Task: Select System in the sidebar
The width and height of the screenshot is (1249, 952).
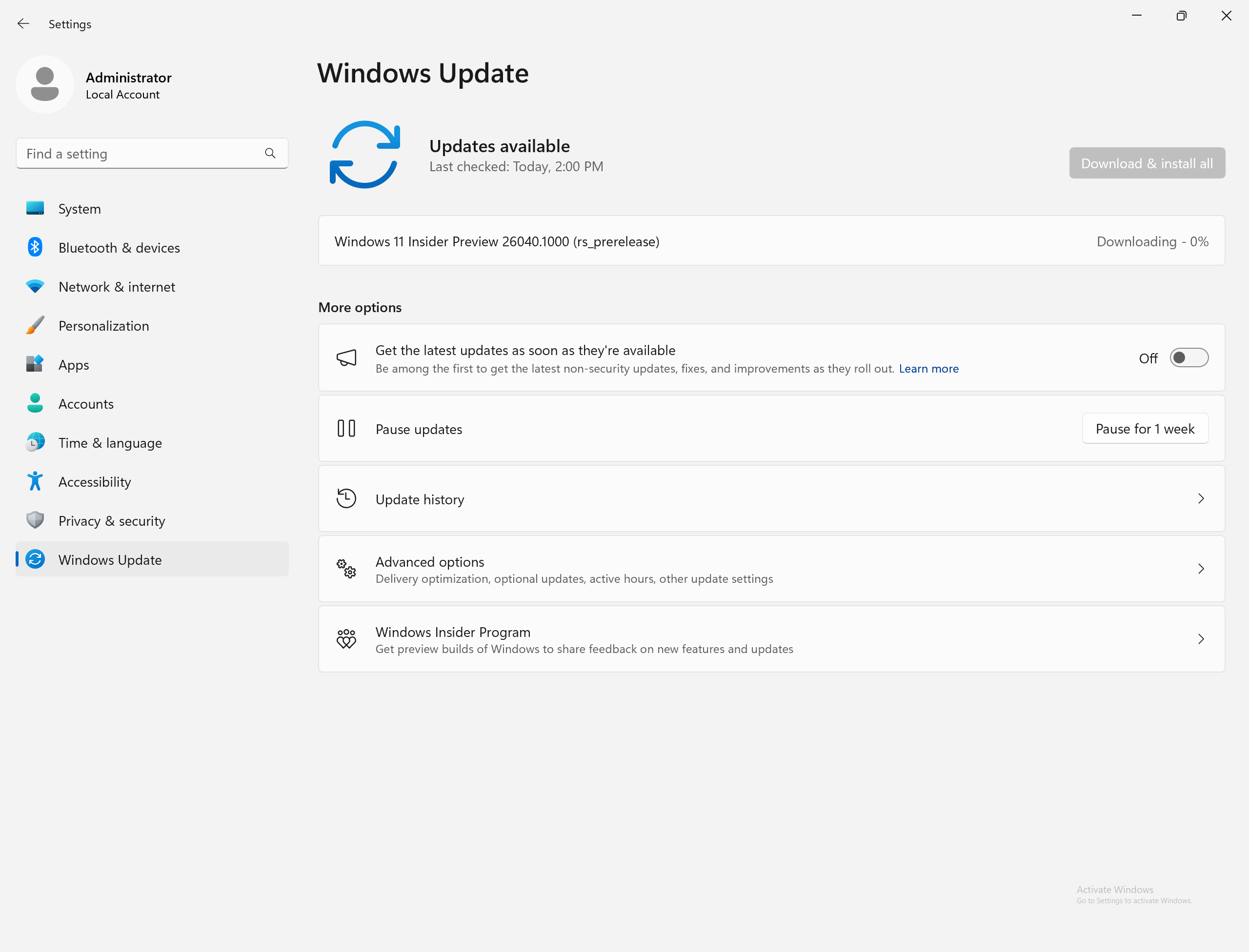Action: click(80, 209)
